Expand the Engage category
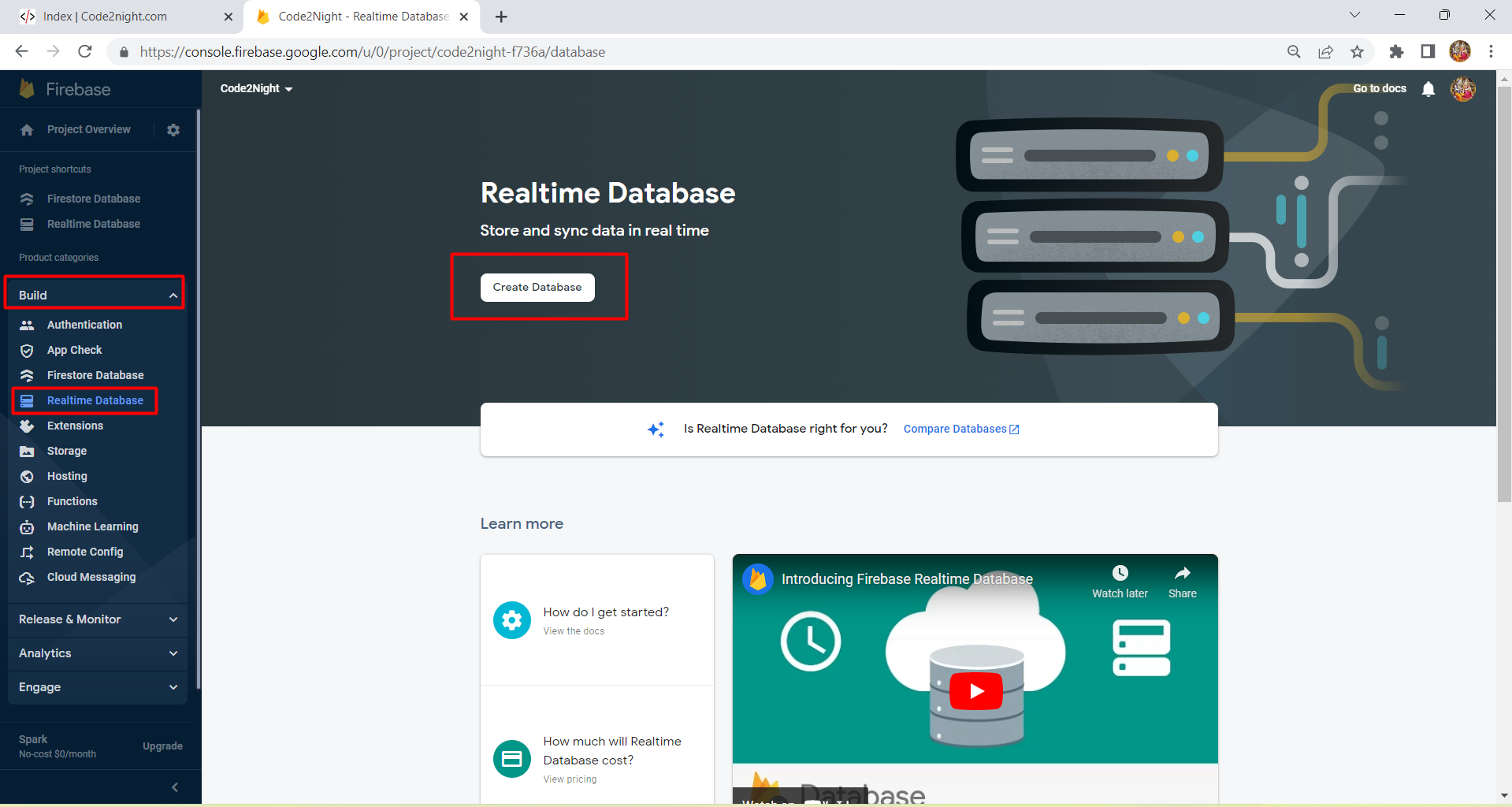 (x=173, y=687)
